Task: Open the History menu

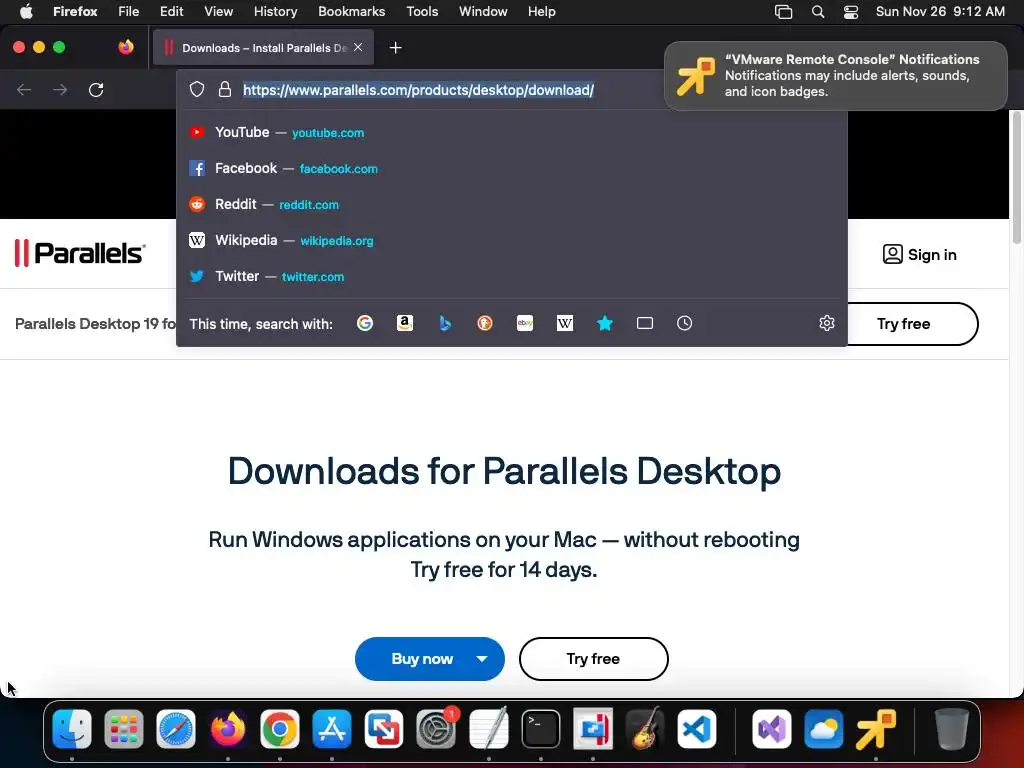Action: (275, 12)
